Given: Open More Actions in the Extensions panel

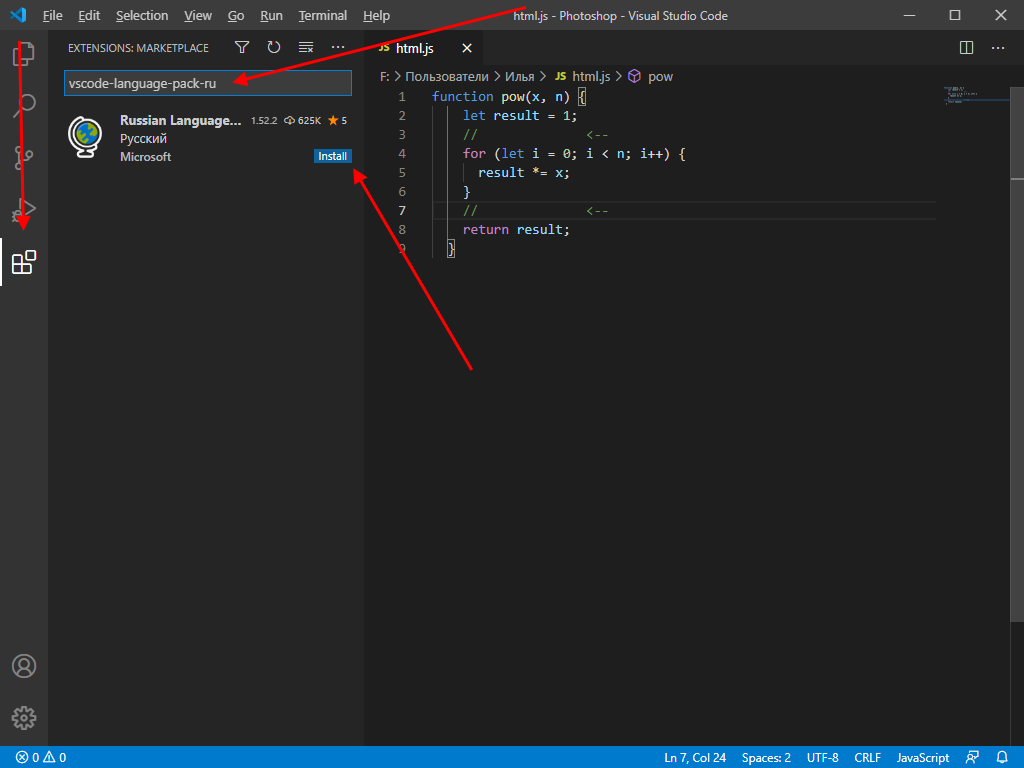Looking at the screenshot, I should point(337,47).
